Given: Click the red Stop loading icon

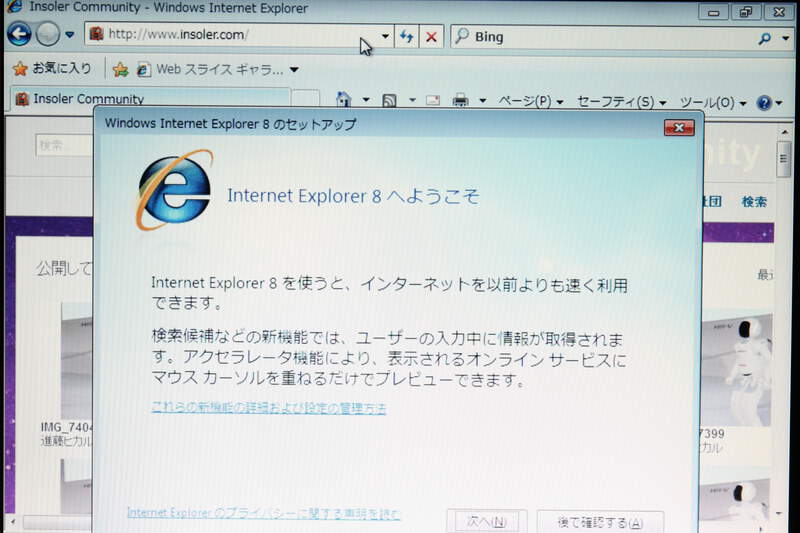Looking at the screenshot, I should click(431, 37).
